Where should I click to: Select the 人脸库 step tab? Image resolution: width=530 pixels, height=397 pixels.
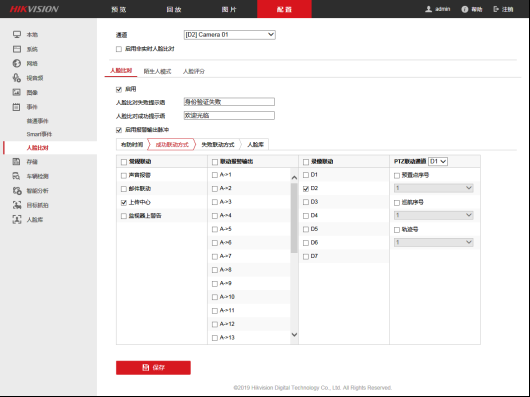(x=255, y=145)
